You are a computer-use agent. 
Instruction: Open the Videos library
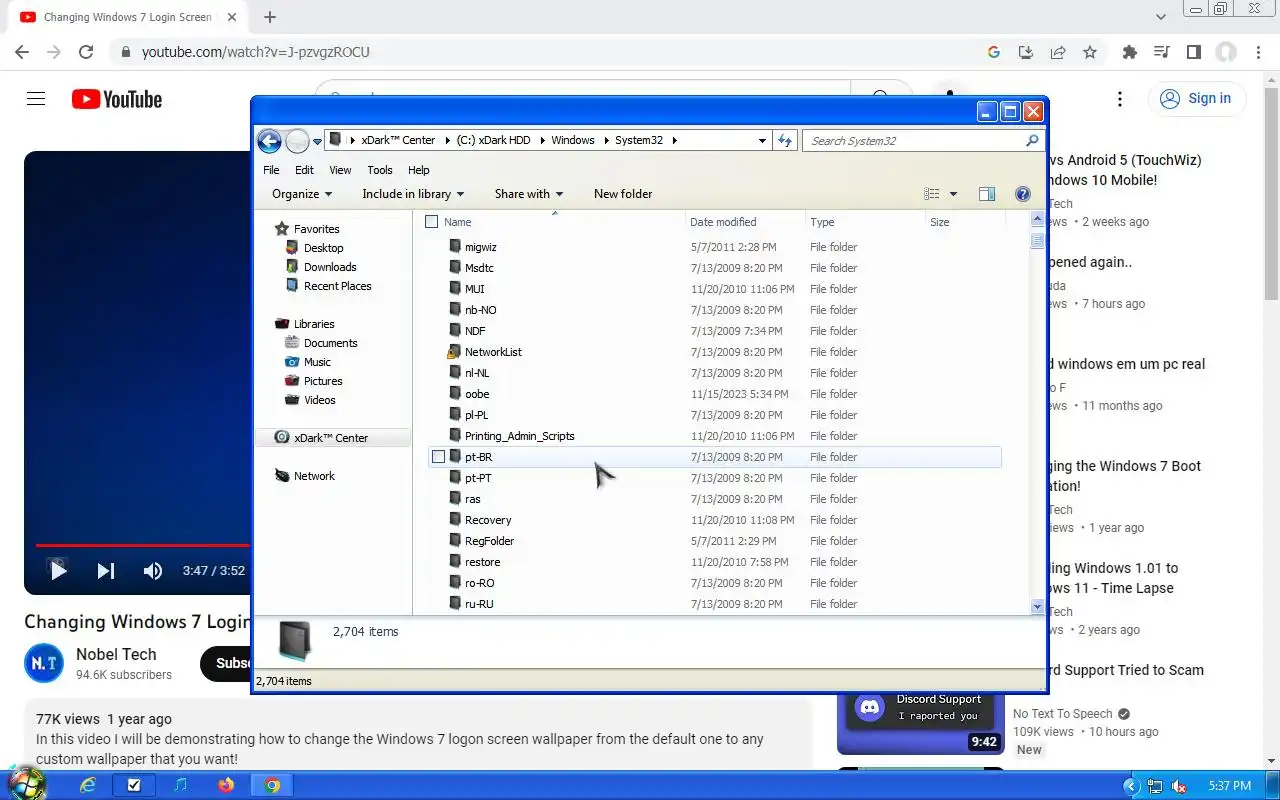click(x=319, y=400)
